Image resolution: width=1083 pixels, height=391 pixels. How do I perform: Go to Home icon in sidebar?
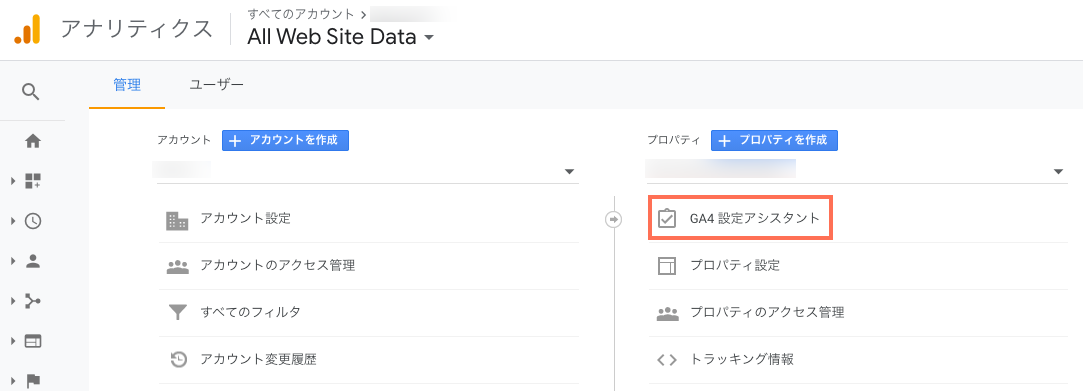point(32,142)
